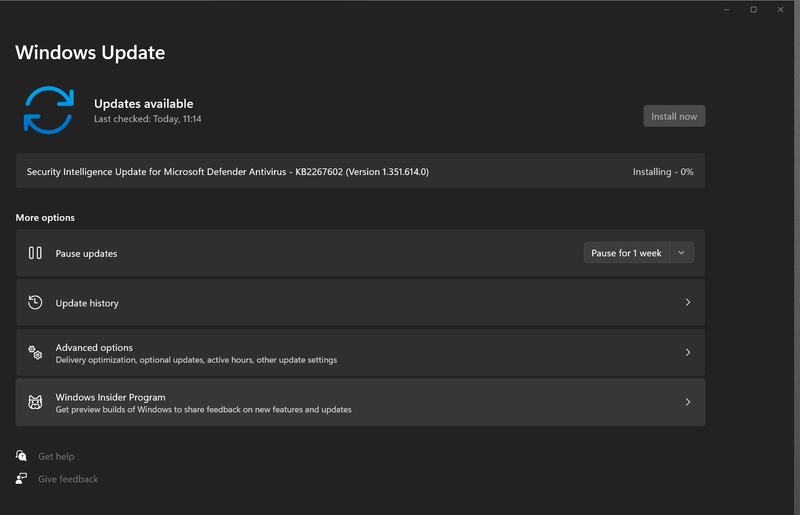Click the Update history clock icon
The image size is (800, 515).
click(35, 303)
